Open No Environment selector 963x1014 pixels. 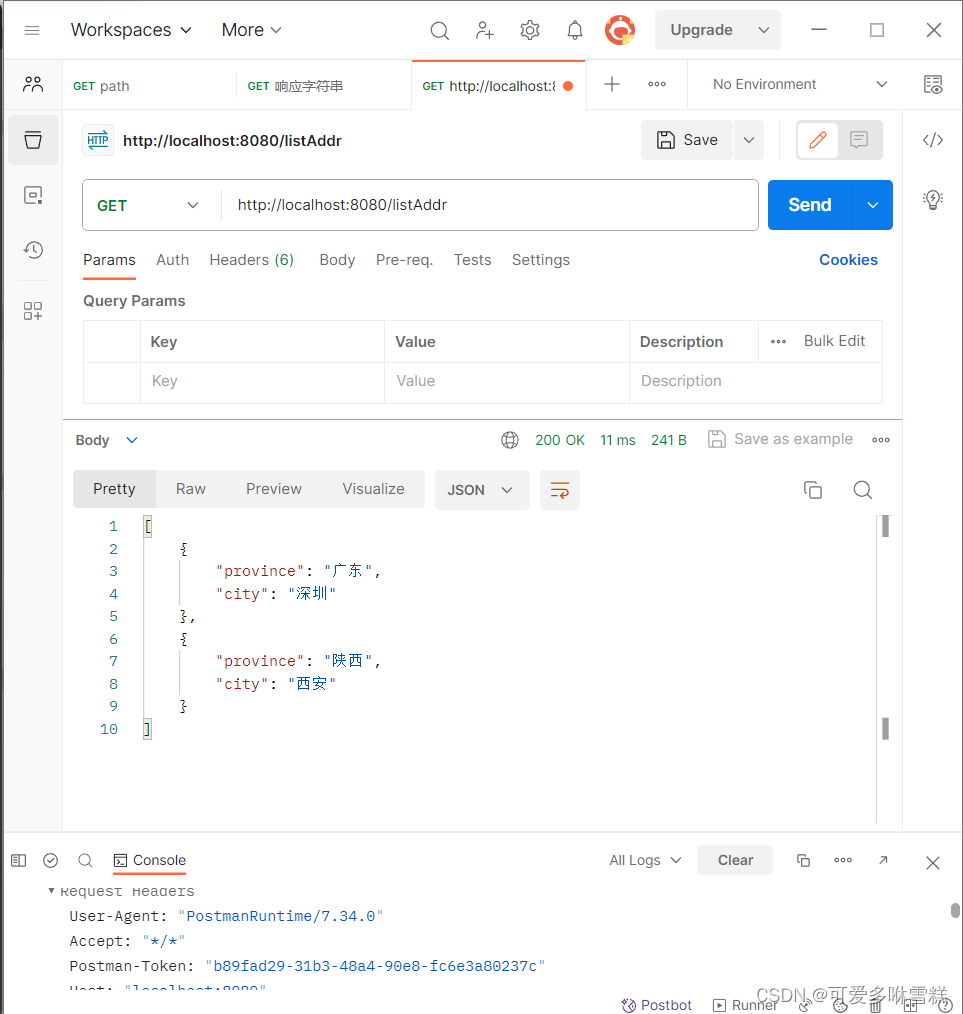point(800,85)
